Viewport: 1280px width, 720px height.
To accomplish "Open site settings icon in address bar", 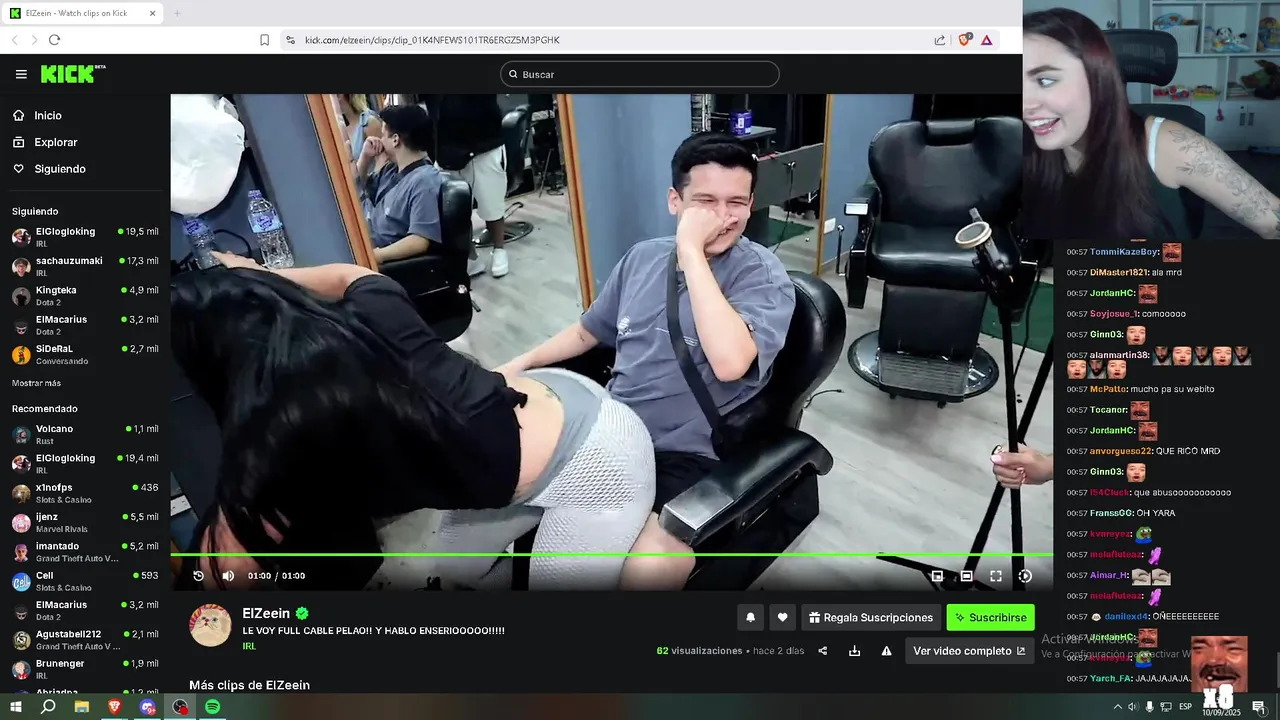I will coord(290,40).
